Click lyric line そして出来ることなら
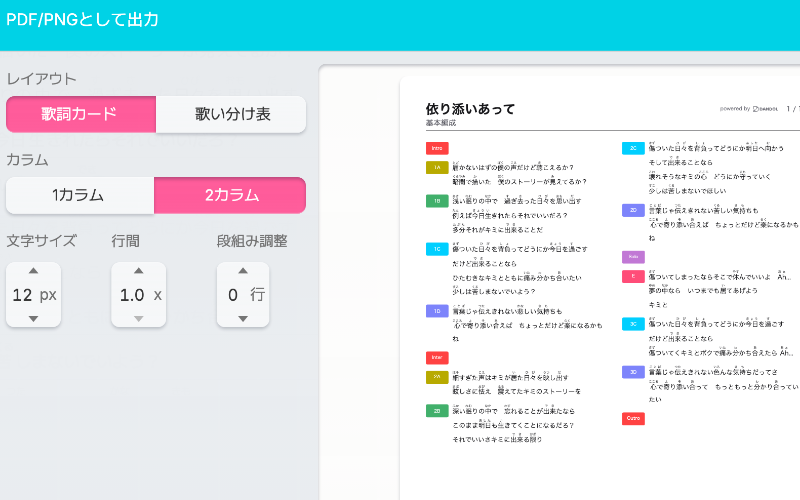800x500 pixels. [681, 162]
